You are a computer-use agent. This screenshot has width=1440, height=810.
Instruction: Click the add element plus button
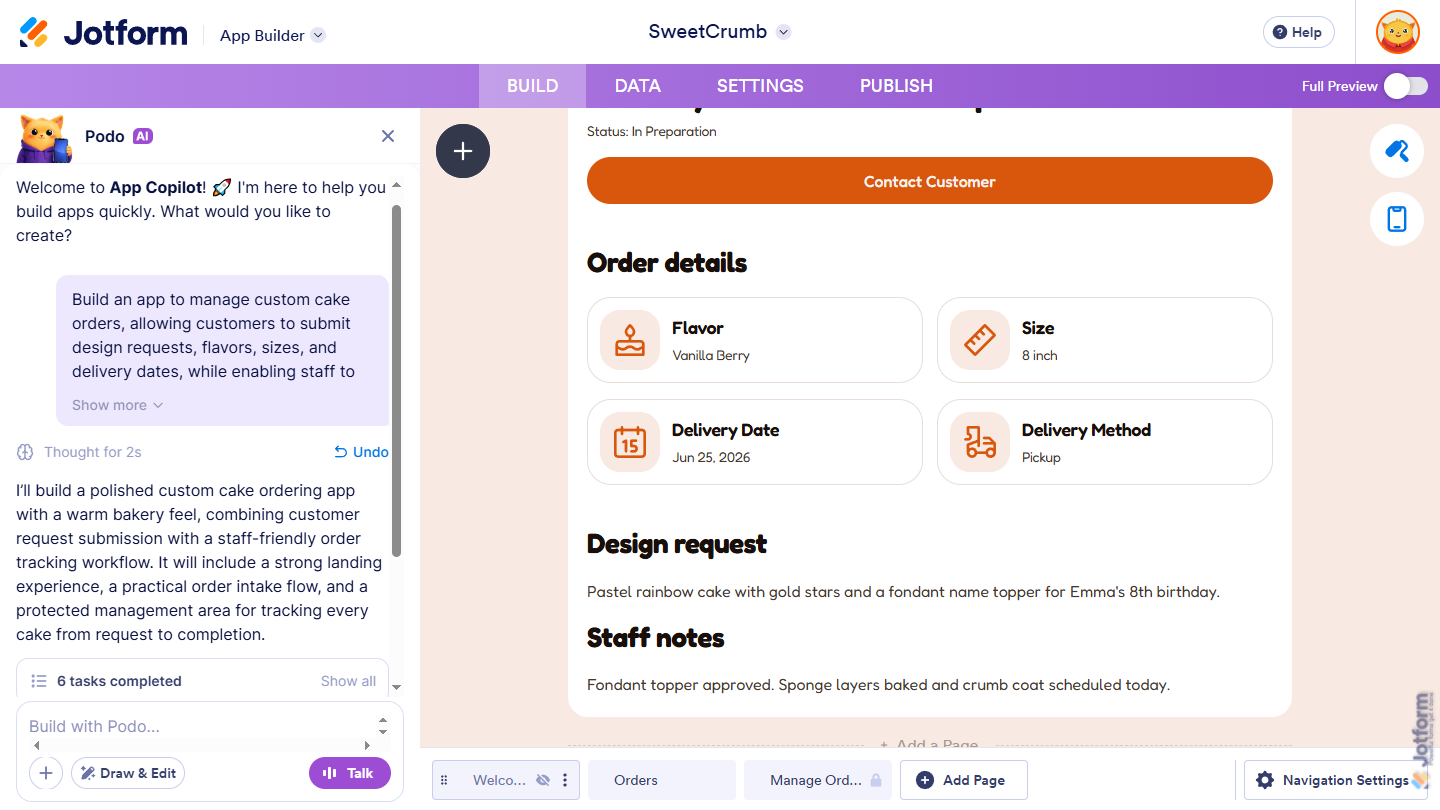[463, 151]
